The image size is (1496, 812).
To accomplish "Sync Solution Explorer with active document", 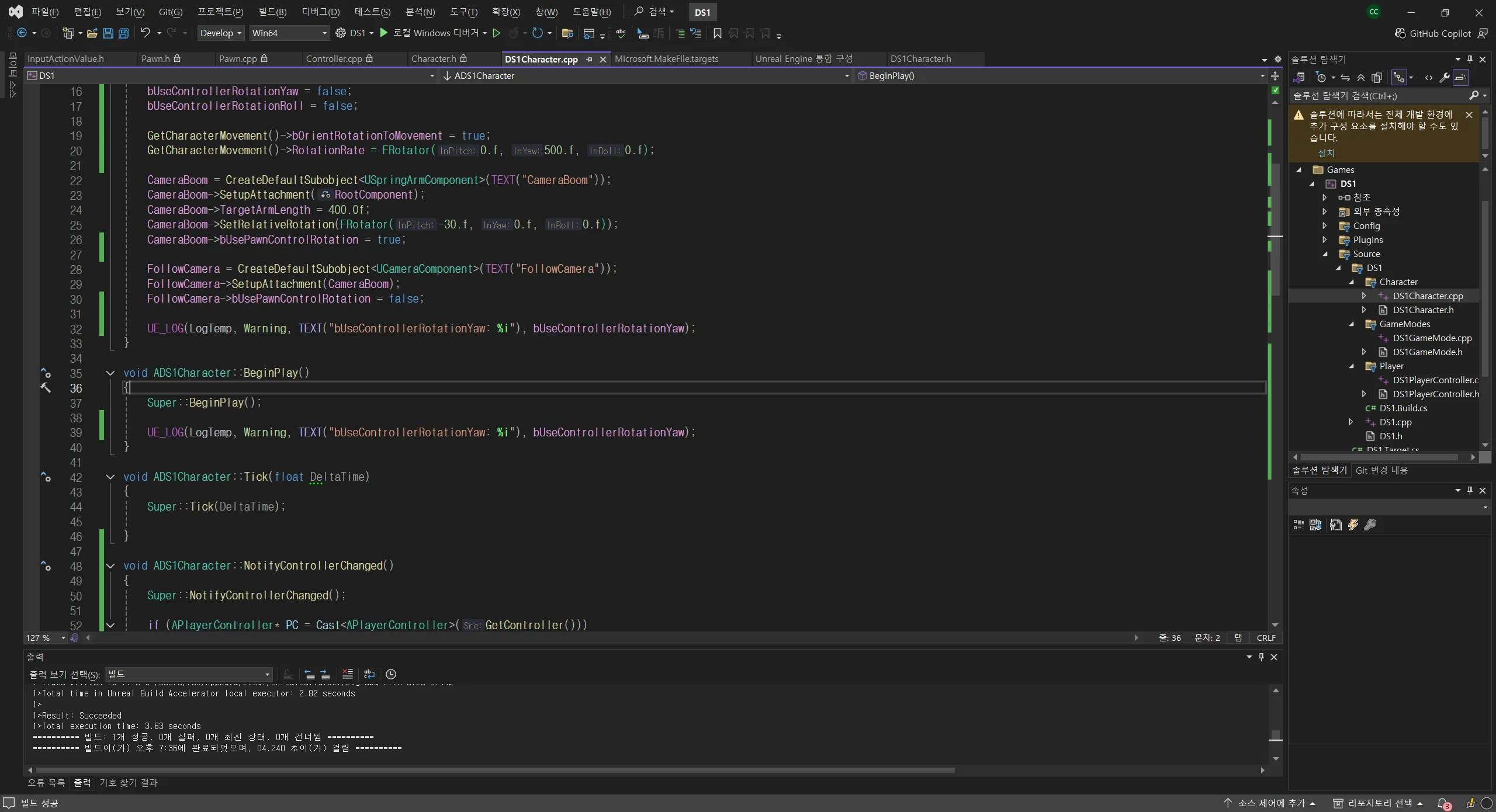I will pos(1346,78).
